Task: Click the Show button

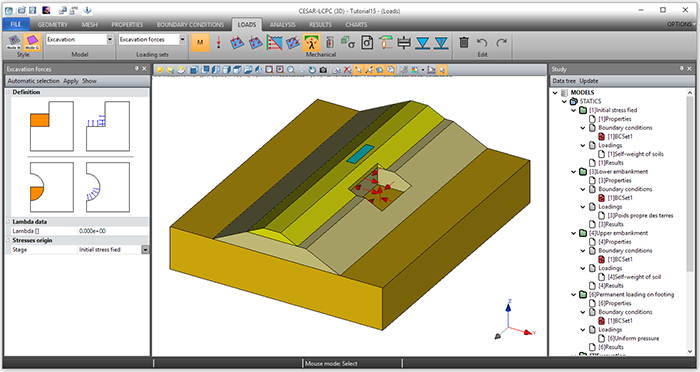Action: click(x=89, y=81)
